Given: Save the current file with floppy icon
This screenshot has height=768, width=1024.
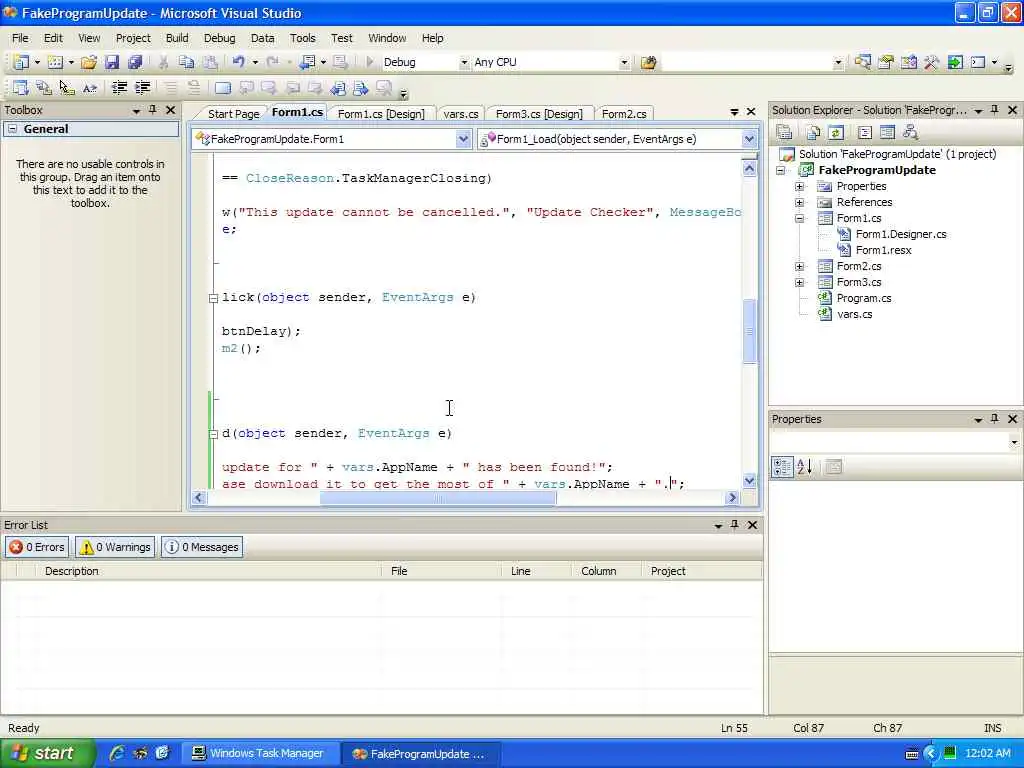Looking at the screenshot, I should (112, 62).
